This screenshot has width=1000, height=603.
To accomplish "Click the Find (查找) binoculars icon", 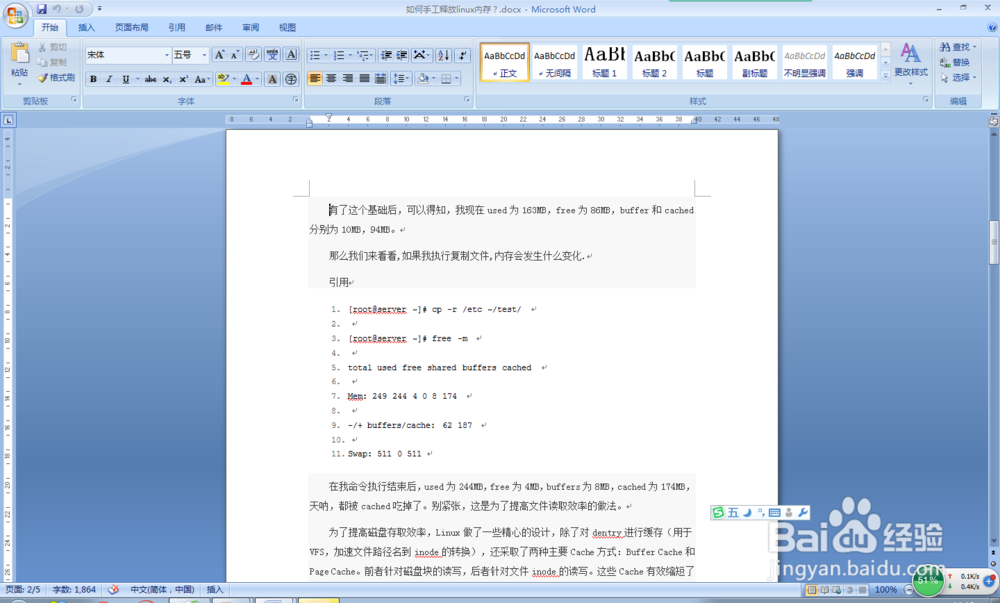I will coord(945,47).
